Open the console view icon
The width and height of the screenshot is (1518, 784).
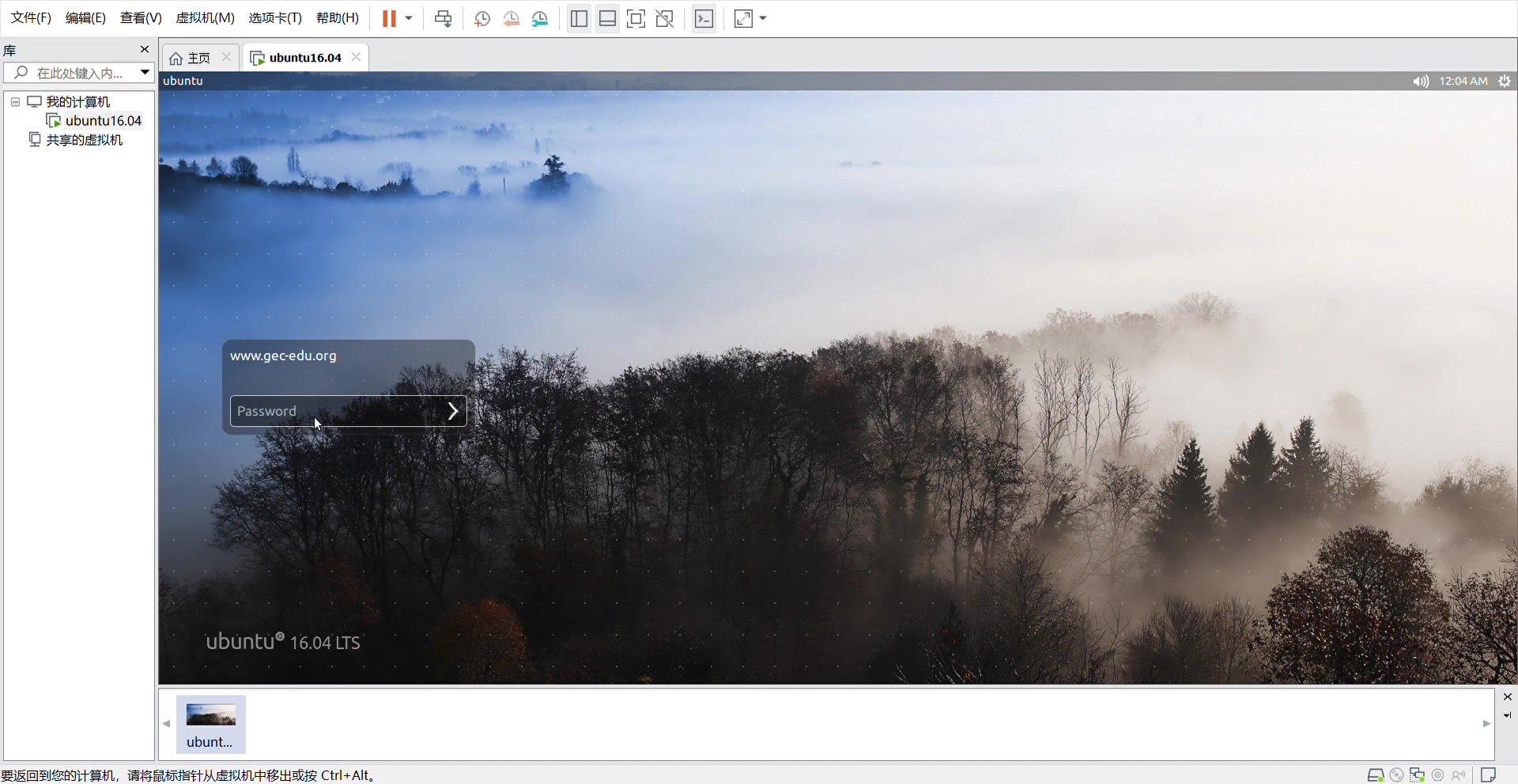pyautogui.click(x=704, y=18)
